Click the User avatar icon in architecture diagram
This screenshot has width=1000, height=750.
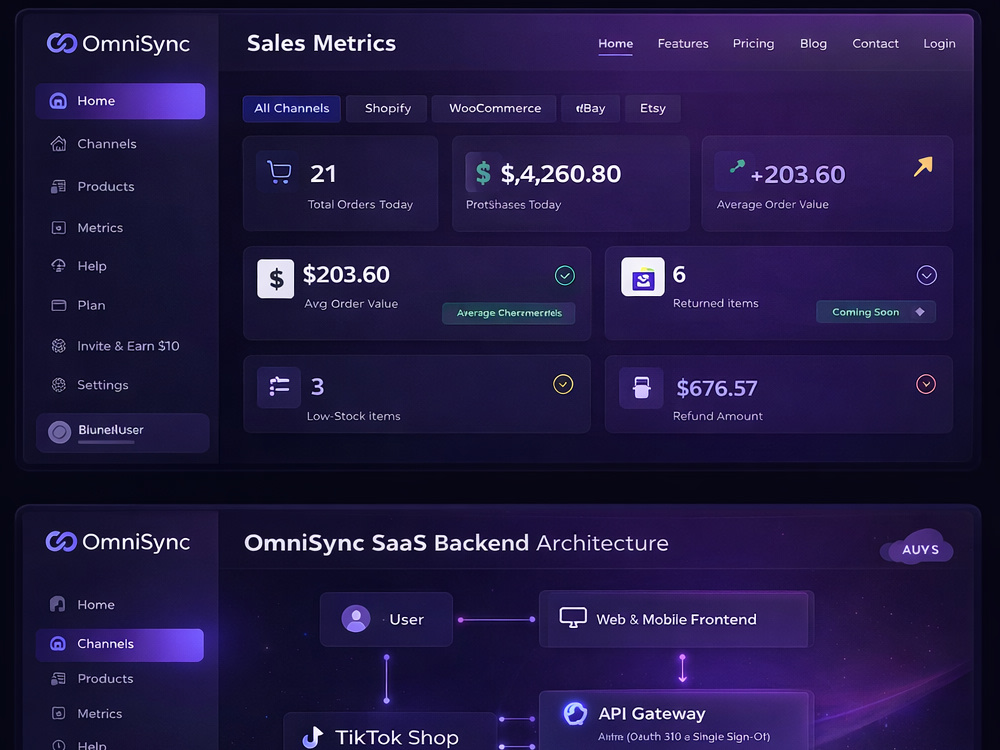click(x=356, y=619)
